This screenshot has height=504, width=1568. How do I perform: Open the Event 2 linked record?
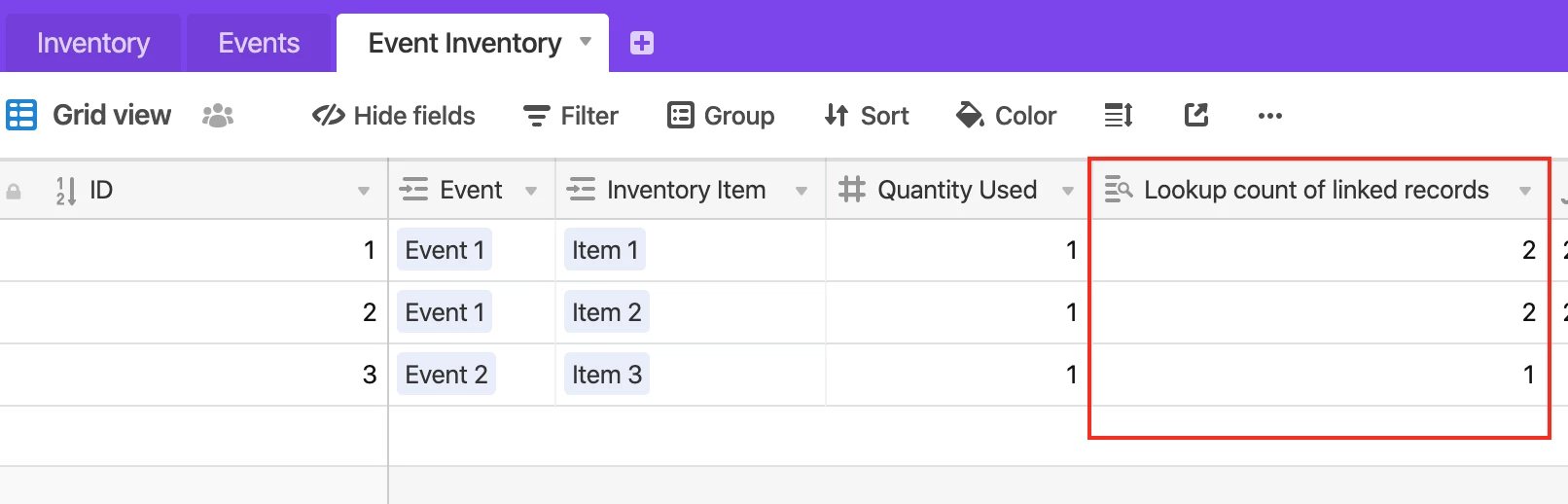pyautogui.click(x=446, y=375)
